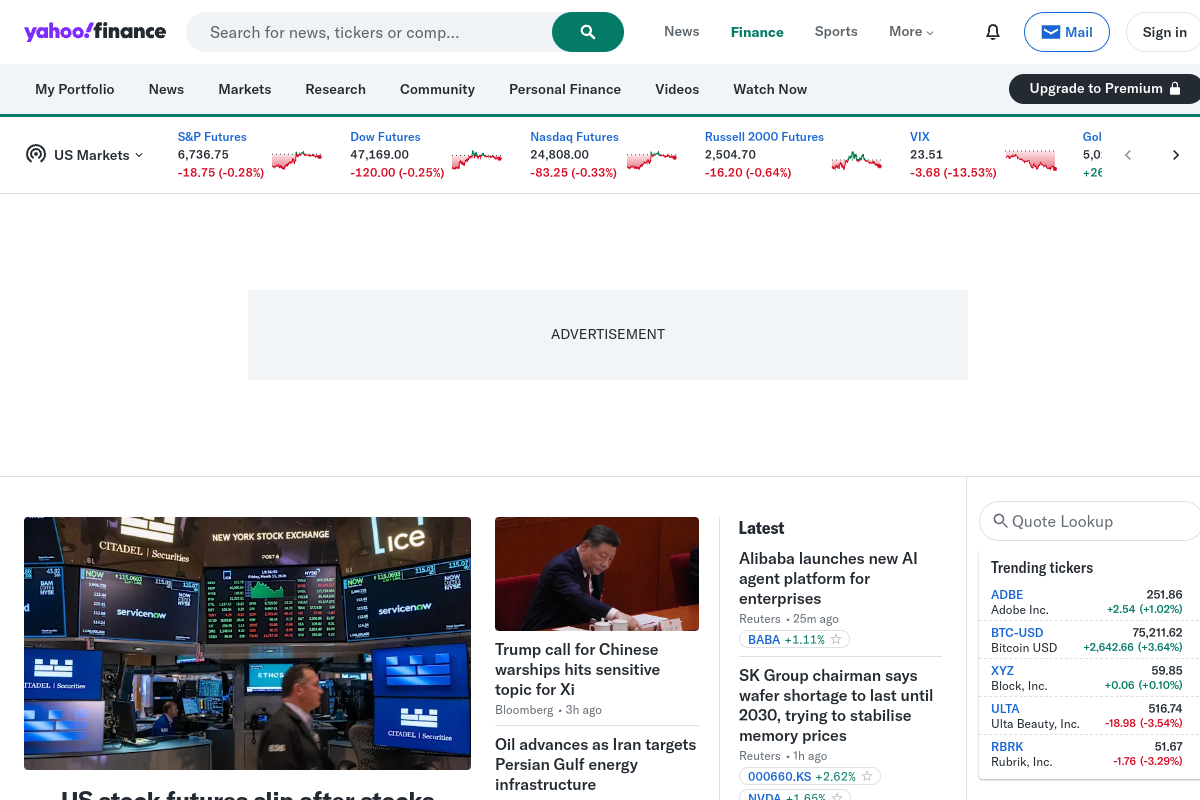This screenshot has width=1200, height=800.
Task: Click the lock icon on Upgrade to Premium
Action: point(1177,88)
